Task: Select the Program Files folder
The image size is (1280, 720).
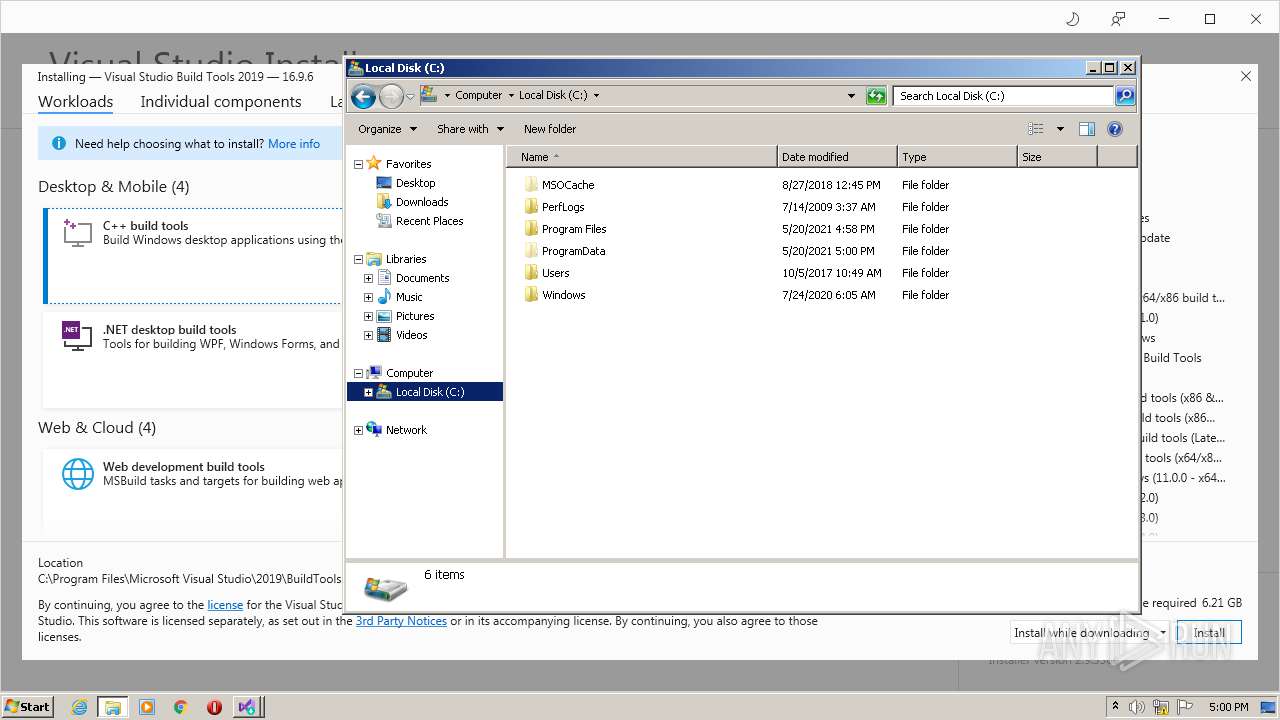Action: (x=574, y=229)
